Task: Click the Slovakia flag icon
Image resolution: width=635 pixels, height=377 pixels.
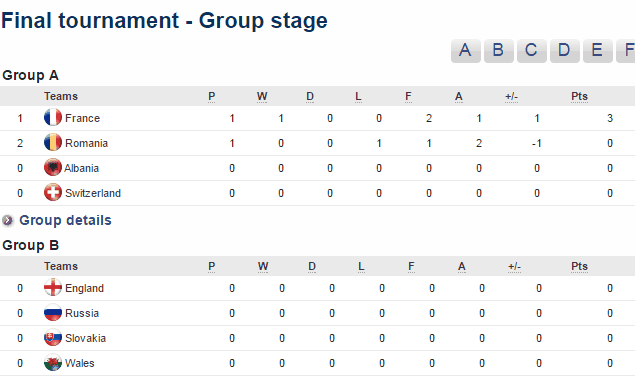Action: 53,338
